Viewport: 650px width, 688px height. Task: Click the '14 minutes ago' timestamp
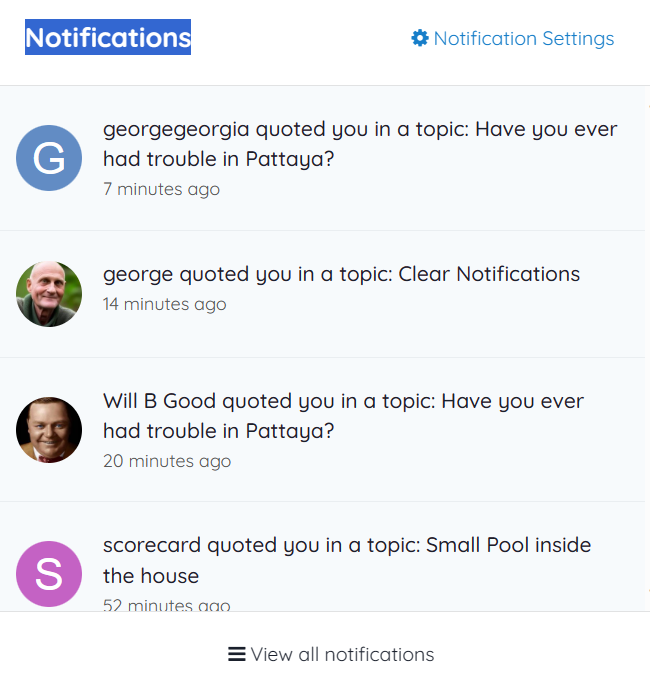(165, 304)
